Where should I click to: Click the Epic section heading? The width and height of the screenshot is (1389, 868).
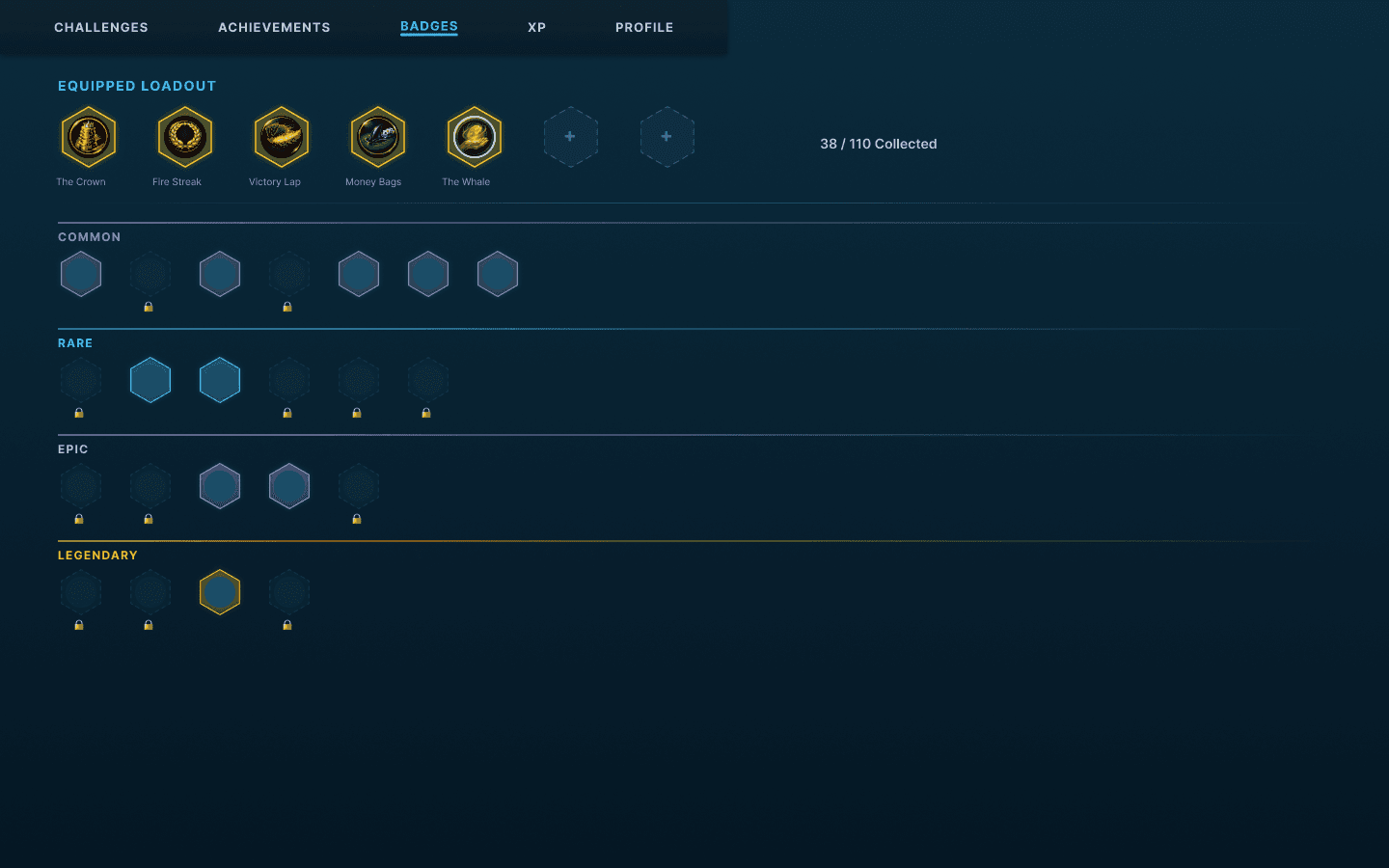[73, 449]
